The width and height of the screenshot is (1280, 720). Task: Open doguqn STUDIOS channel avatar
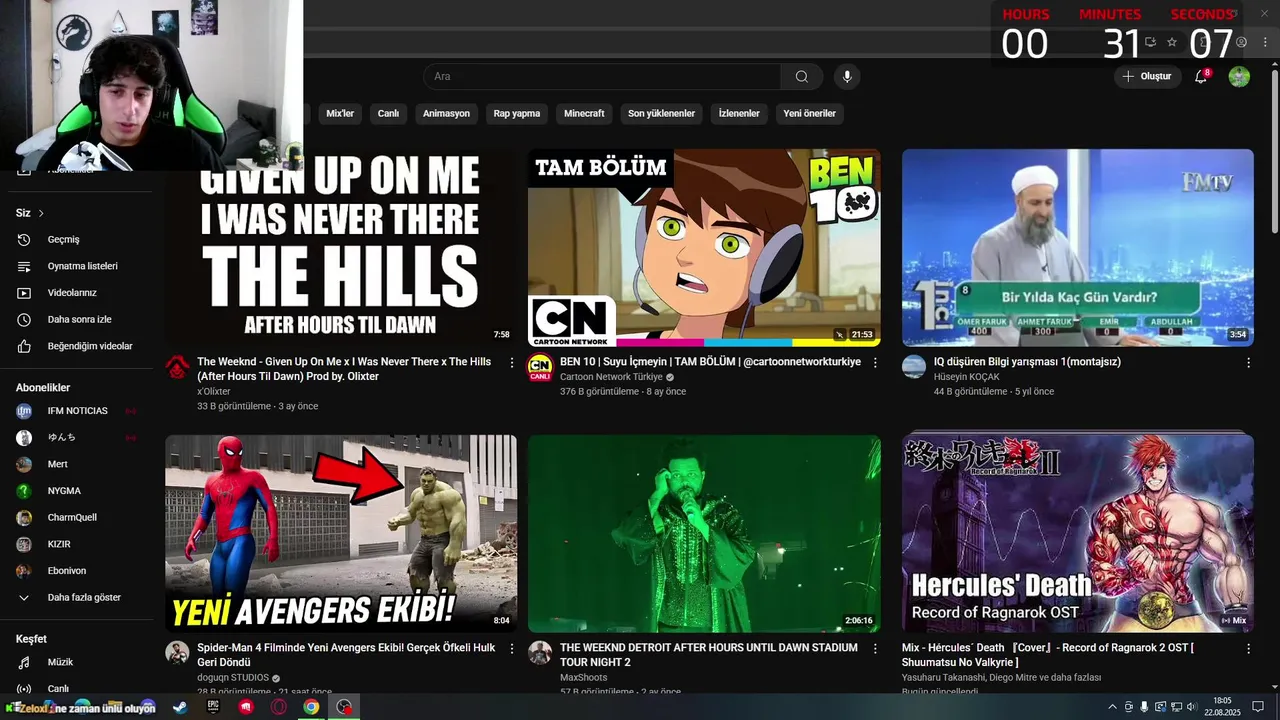pos(177,652)
